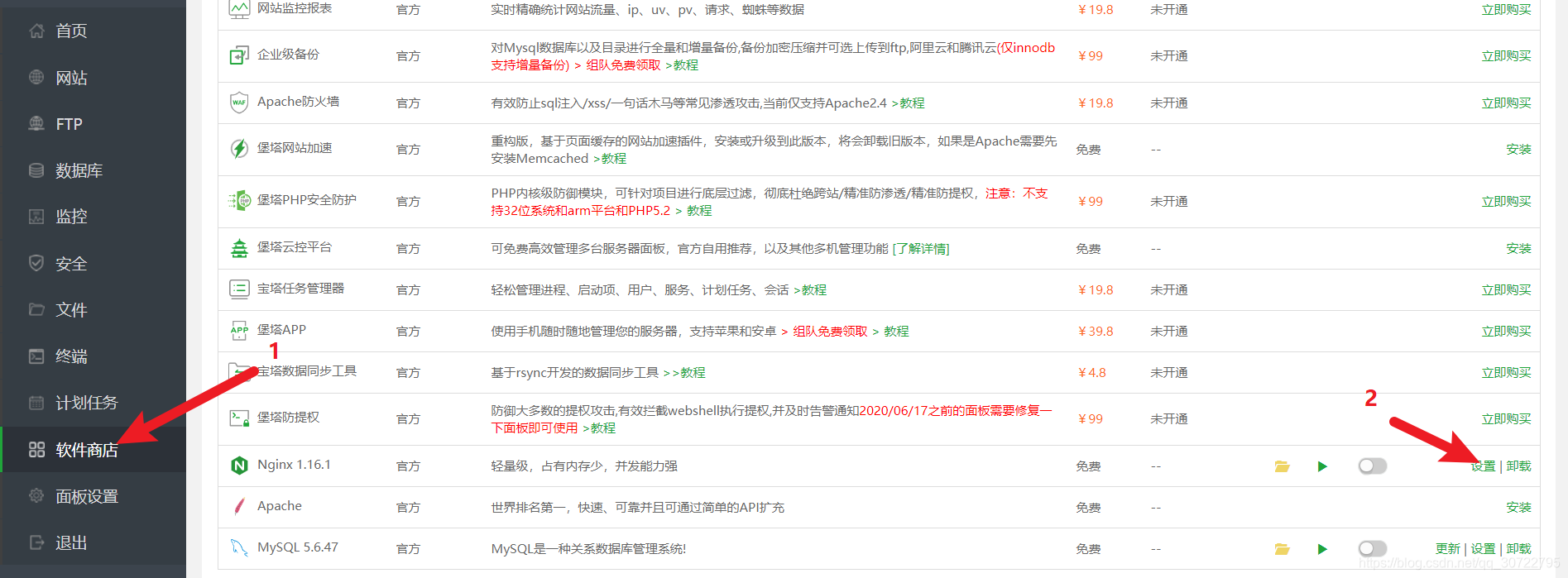
Task: Click 立即购买 for 企业级备份
Action: coord(1506,56)
